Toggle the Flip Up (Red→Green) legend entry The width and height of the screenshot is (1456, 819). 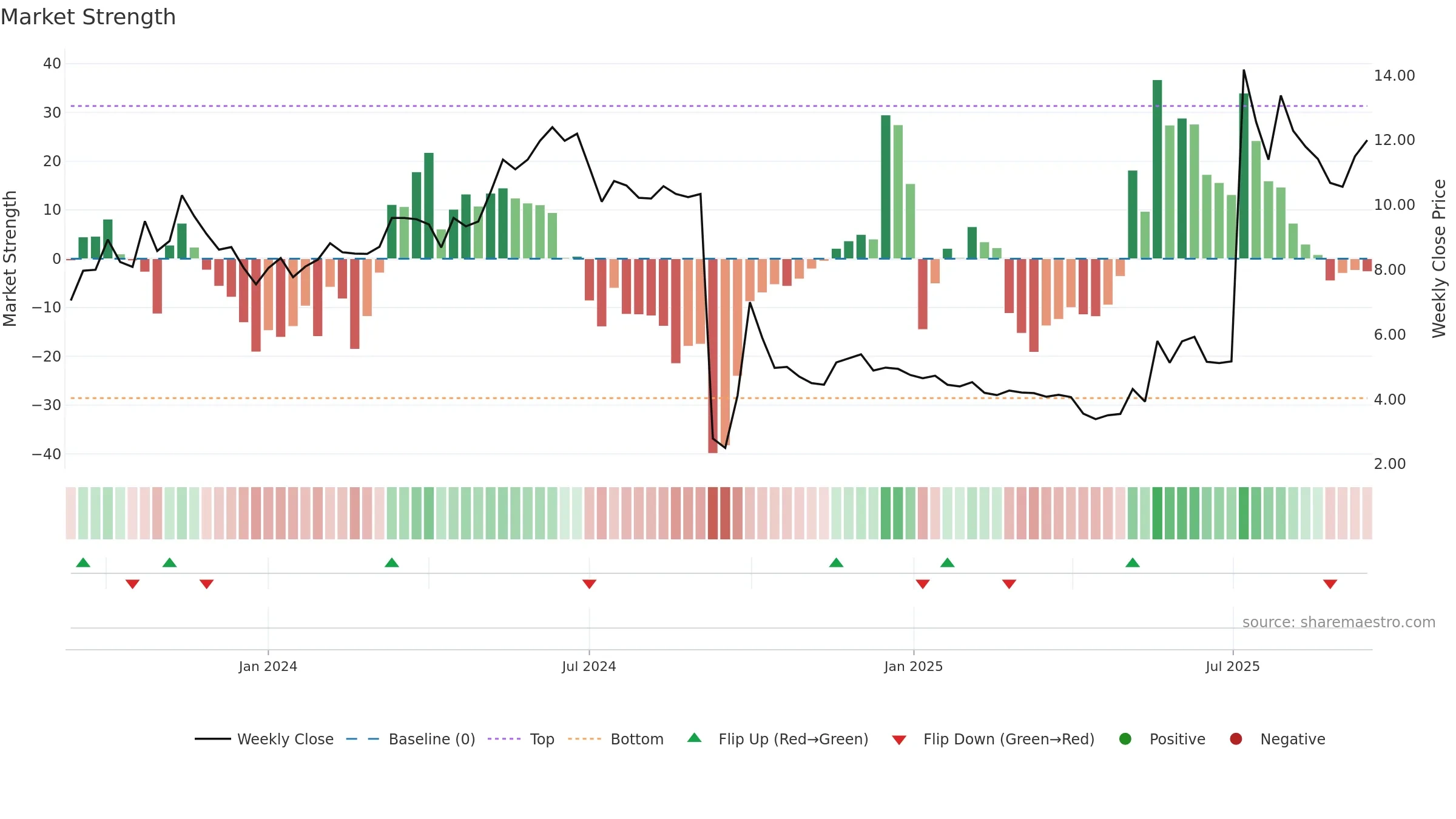click(x=778, y=739)
